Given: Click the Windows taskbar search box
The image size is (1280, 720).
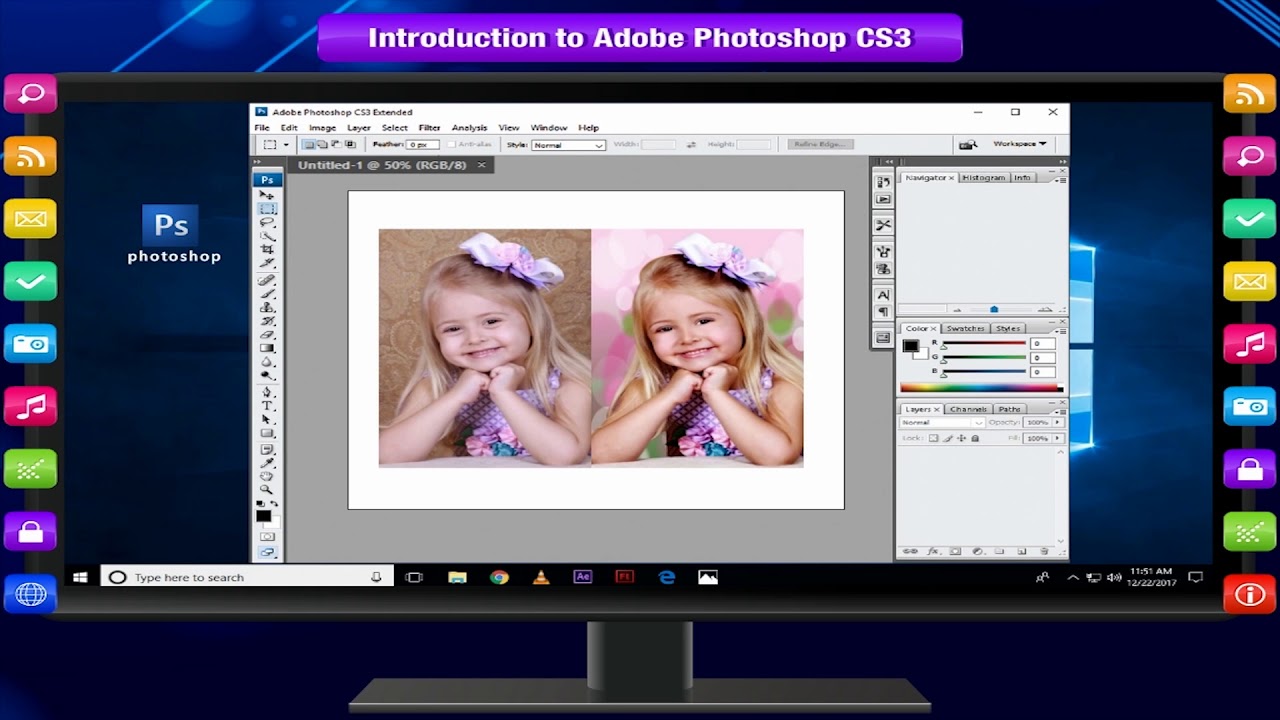Looking at the screenshot, I should [x=246, y=577].
